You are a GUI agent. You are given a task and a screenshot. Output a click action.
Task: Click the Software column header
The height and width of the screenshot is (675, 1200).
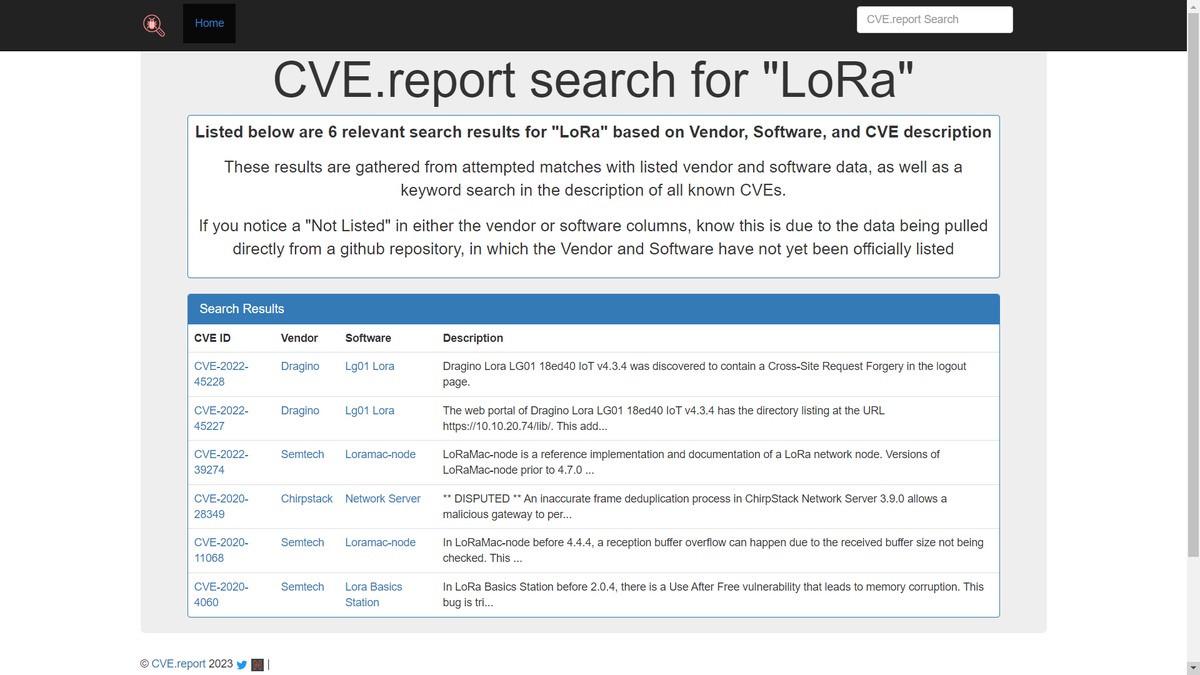click(x=368, y=338)
